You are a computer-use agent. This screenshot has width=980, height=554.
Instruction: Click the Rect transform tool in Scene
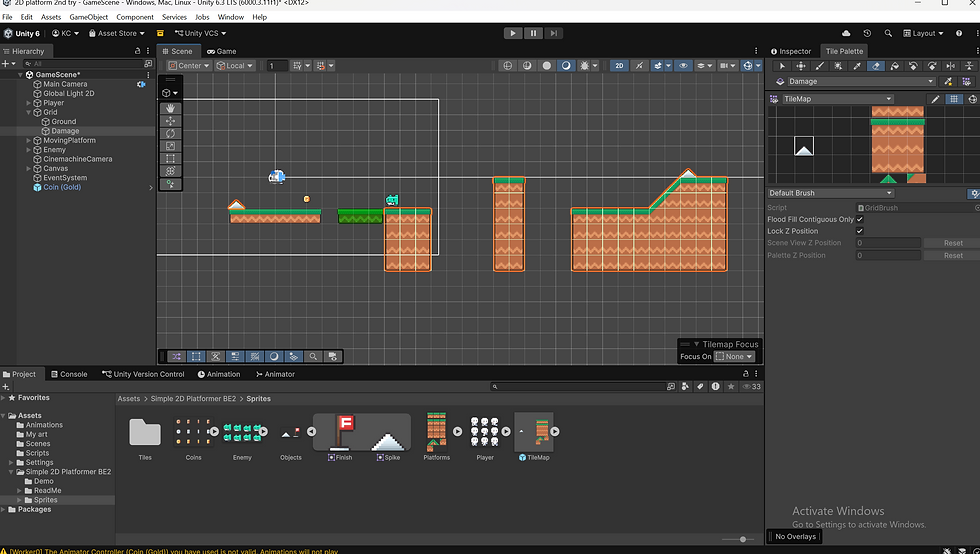pos(170,159)
